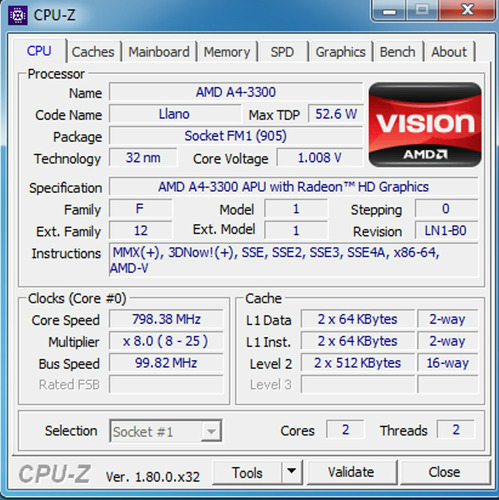
Task: Click the Revision value LN1-B0
Action: pos(446,230)
